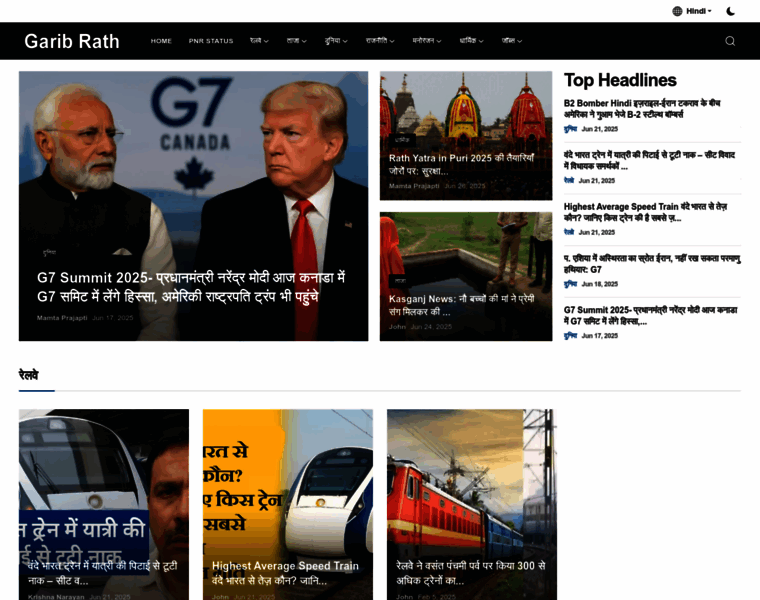The height and width of the screenshot is (600, 760).
Task: Open the Rath Yatra in Puri 2025 article title
Action: 461,164
